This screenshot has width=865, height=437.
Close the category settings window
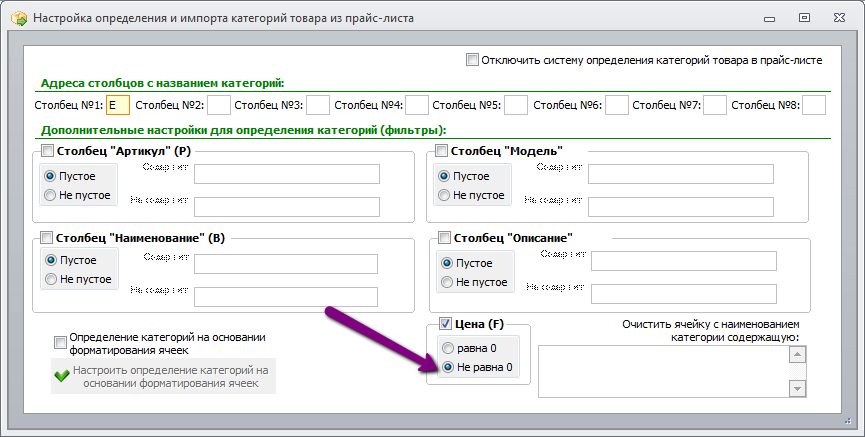(840, 18)
